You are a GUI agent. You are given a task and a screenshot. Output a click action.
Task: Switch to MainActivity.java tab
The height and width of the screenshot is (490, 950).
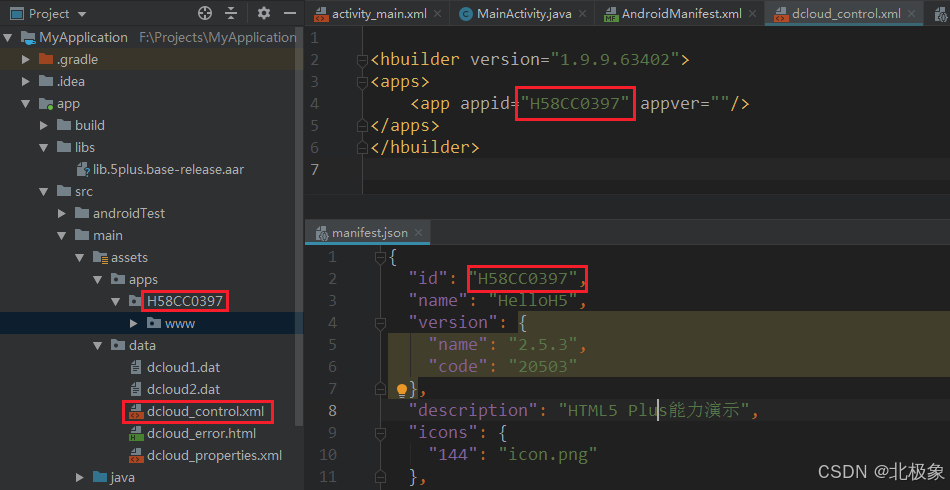(x=522, y=14)
